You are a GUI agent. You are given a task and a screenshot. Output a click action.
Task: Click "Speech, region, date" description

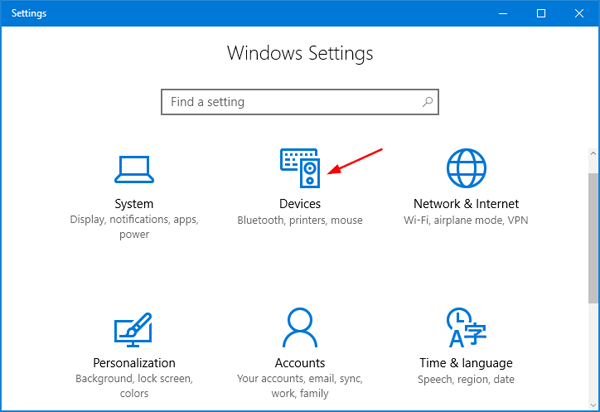pos(466,379)
